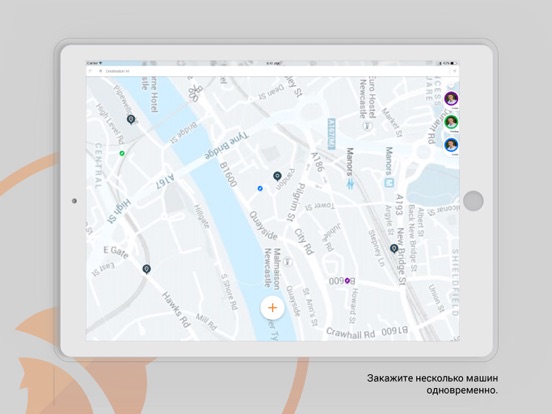Tap the car pin near Pandon

tap(277, 176)
